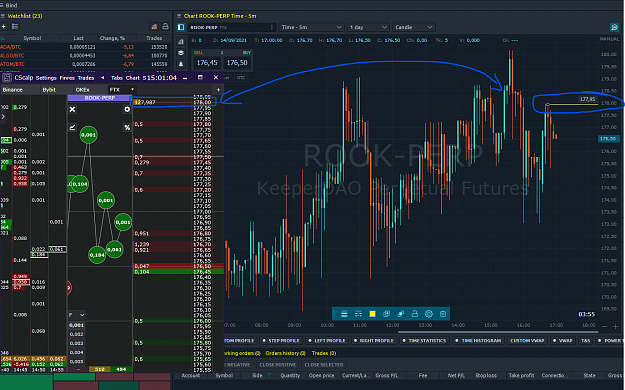
Task: Expand the left side arrow in CScalp
Action: (x=3, y=117)
